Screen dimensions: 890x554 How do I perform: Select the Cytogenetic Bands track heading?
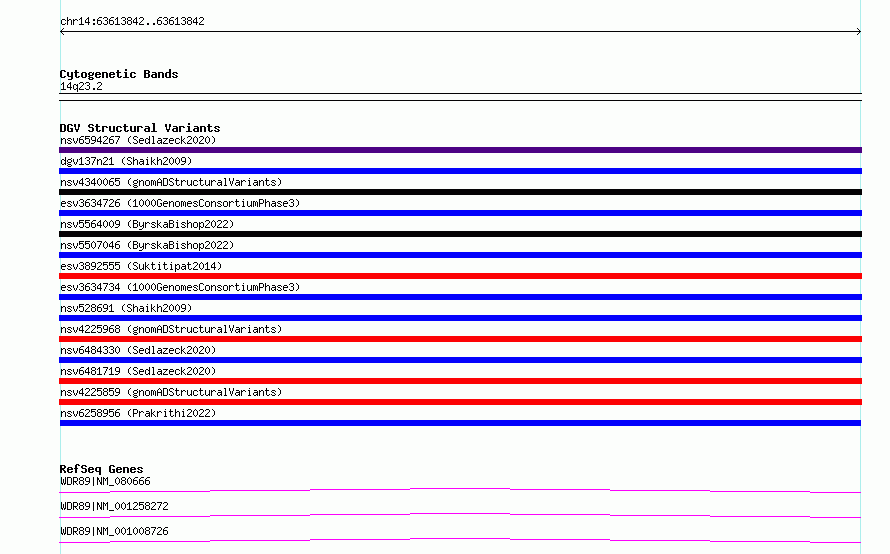119,74
